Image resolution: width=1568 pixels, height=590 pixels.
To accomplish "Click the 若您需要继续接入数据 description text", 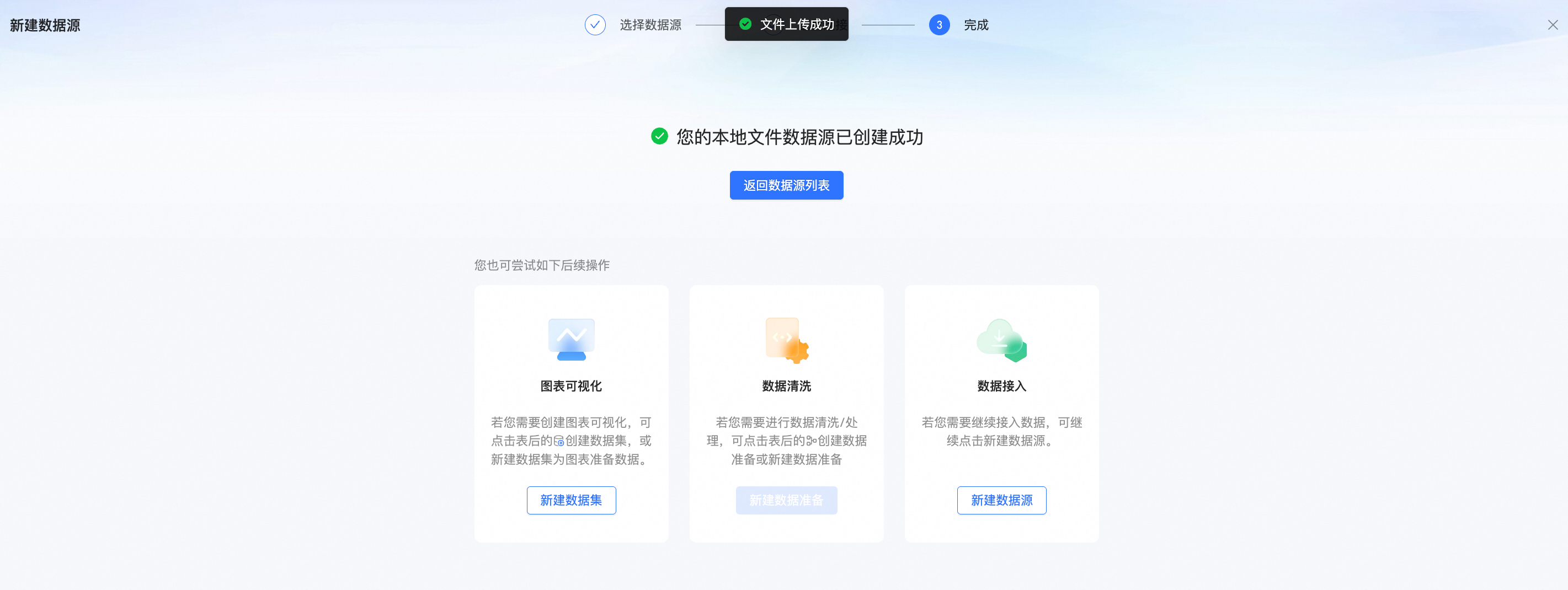I will pyautogui.click(x=1001, y=431).
